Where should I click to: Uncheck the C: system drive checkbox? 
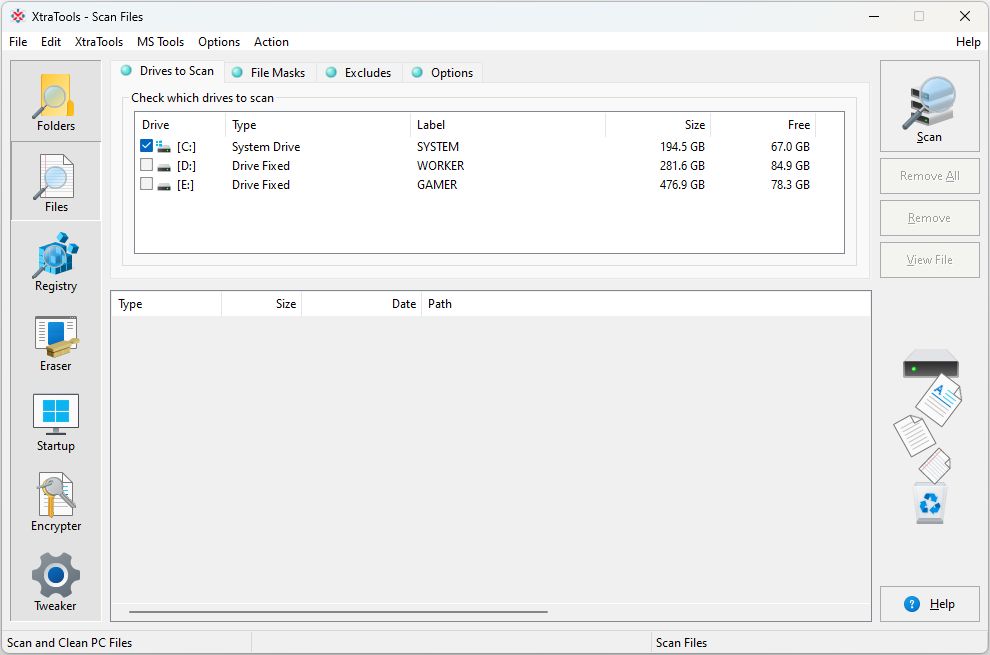[147, 147]
